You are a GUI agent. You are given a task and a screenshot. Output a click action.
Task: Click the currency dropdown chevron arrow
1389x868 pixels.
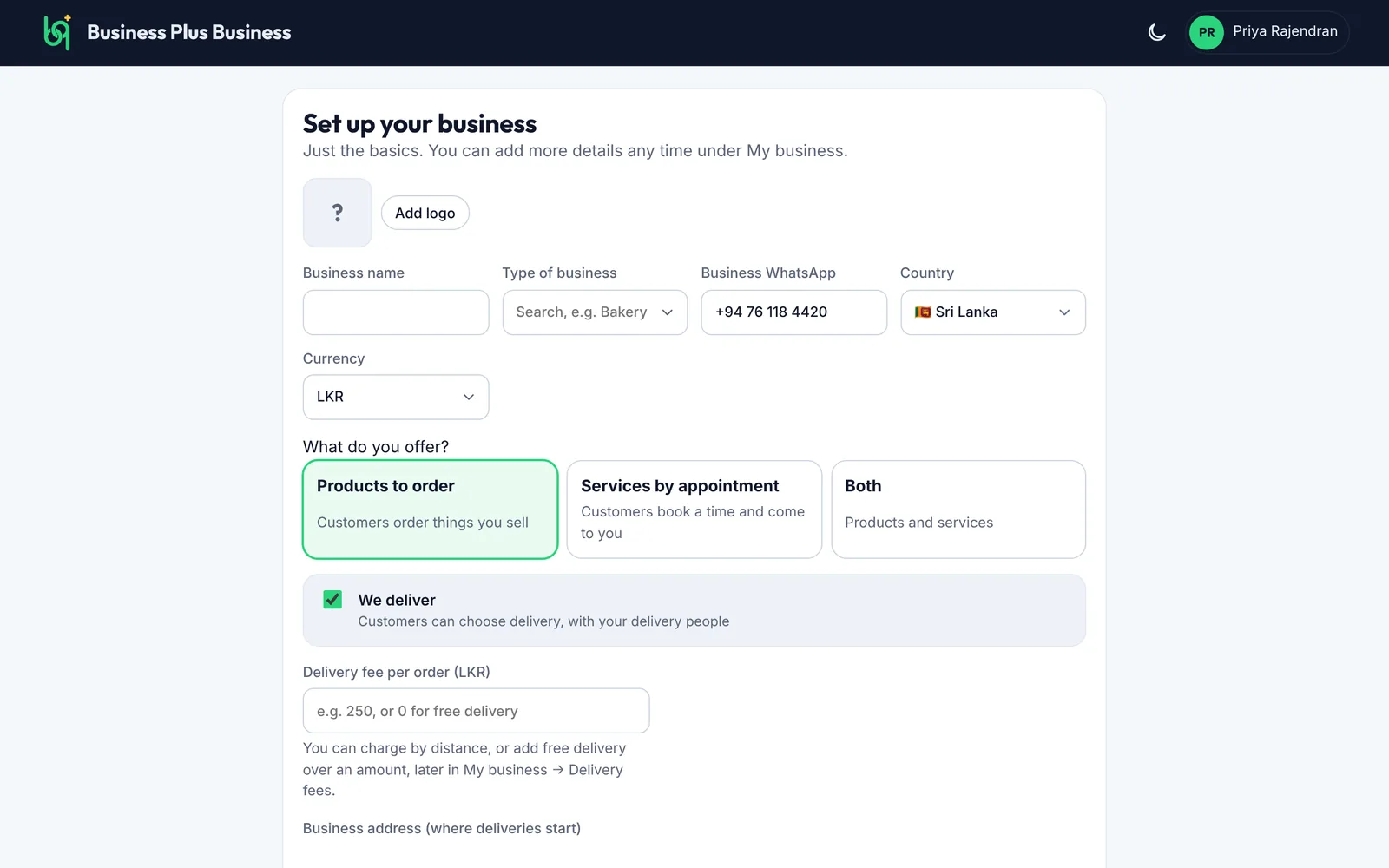coord(469,397)
